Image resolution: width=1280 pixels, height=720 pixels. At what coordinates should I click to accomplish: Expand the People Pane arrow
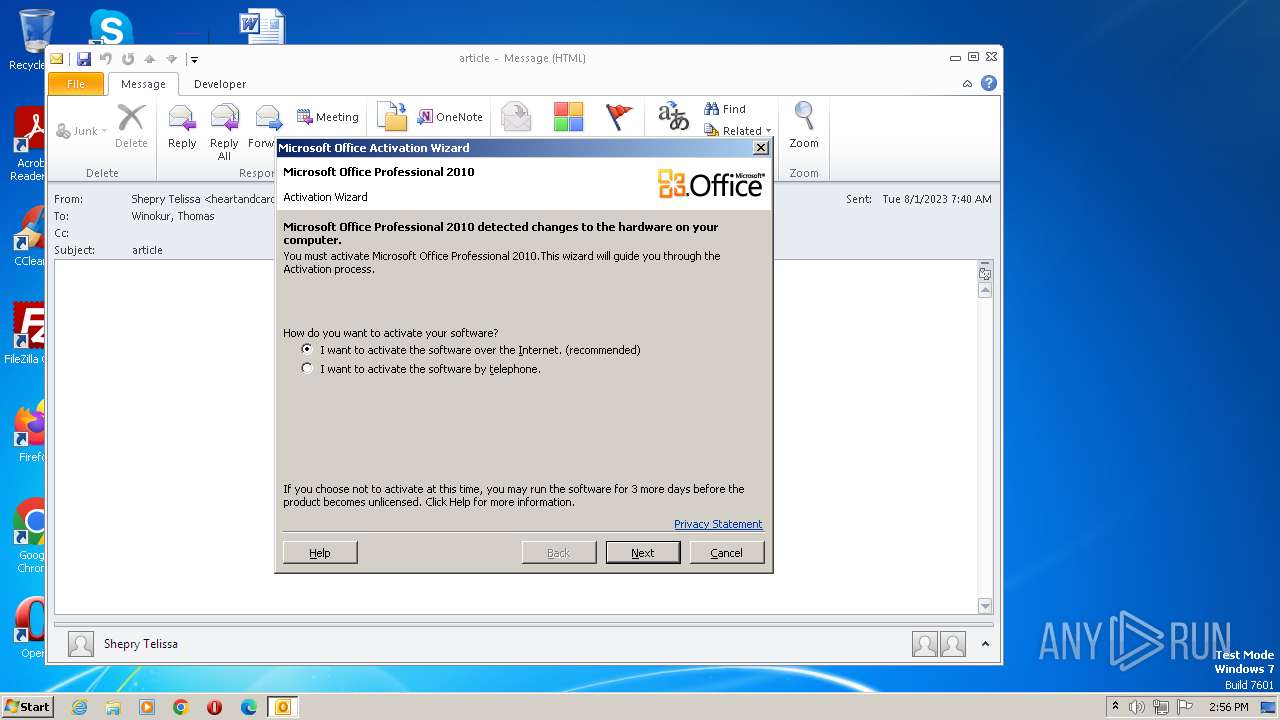tap(984, 645)
